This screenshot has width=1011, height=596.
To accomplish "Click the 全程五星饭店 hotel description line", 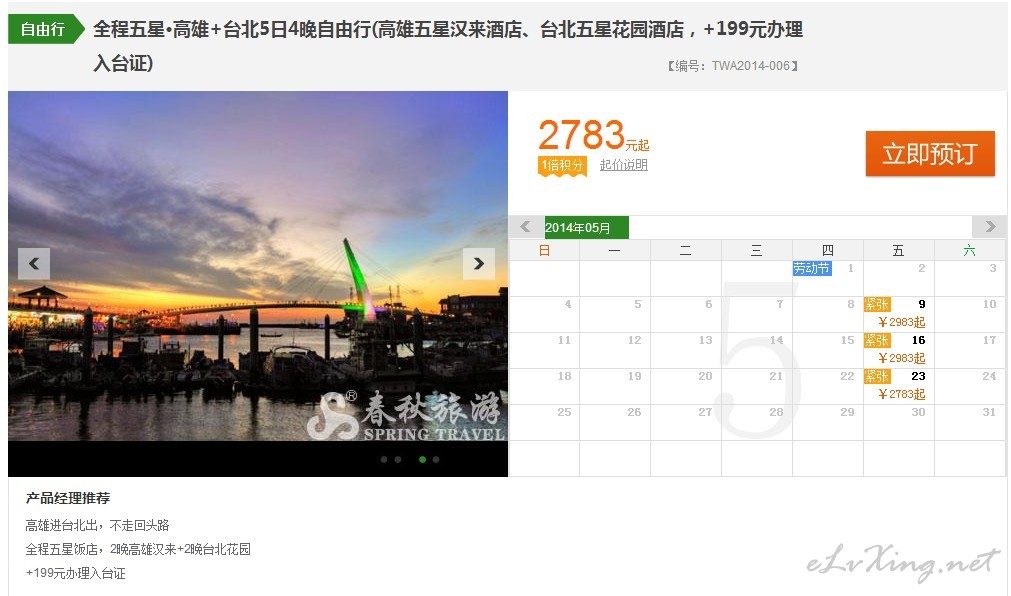I will tap(138, 549).
